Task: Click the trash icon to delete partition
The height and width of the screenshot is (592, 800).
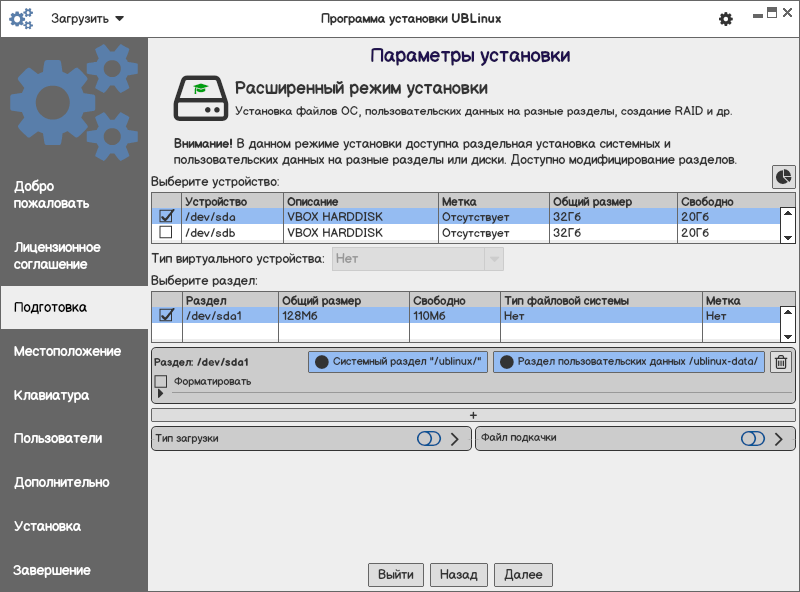Action: 781,362
